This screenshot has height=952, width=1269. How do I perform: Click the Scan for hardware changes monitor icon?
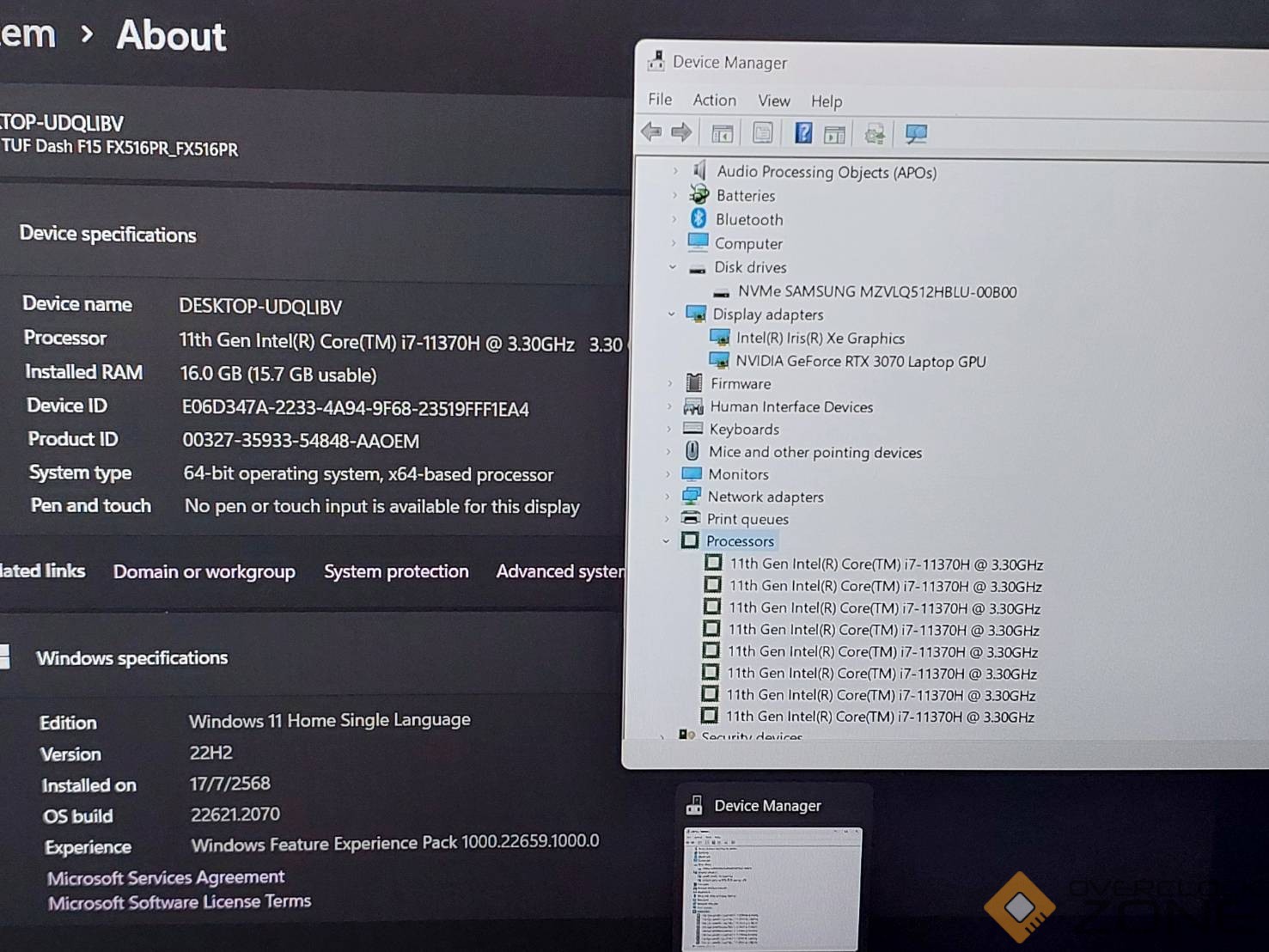click(916, 134)
